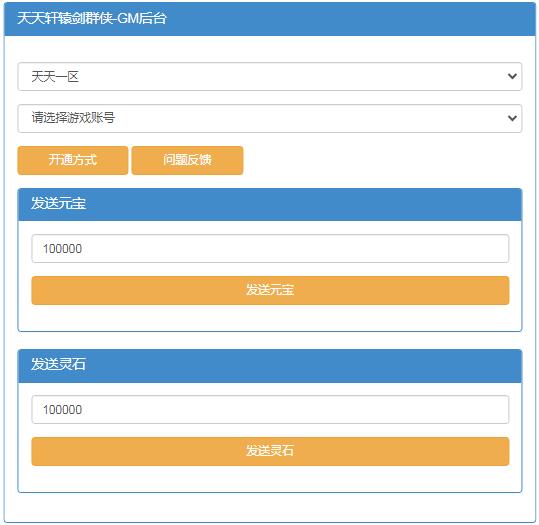Click the blue 发送元宝 panel header
The height and width of the screenshot is (525, 539).
[x=270, y=204]
